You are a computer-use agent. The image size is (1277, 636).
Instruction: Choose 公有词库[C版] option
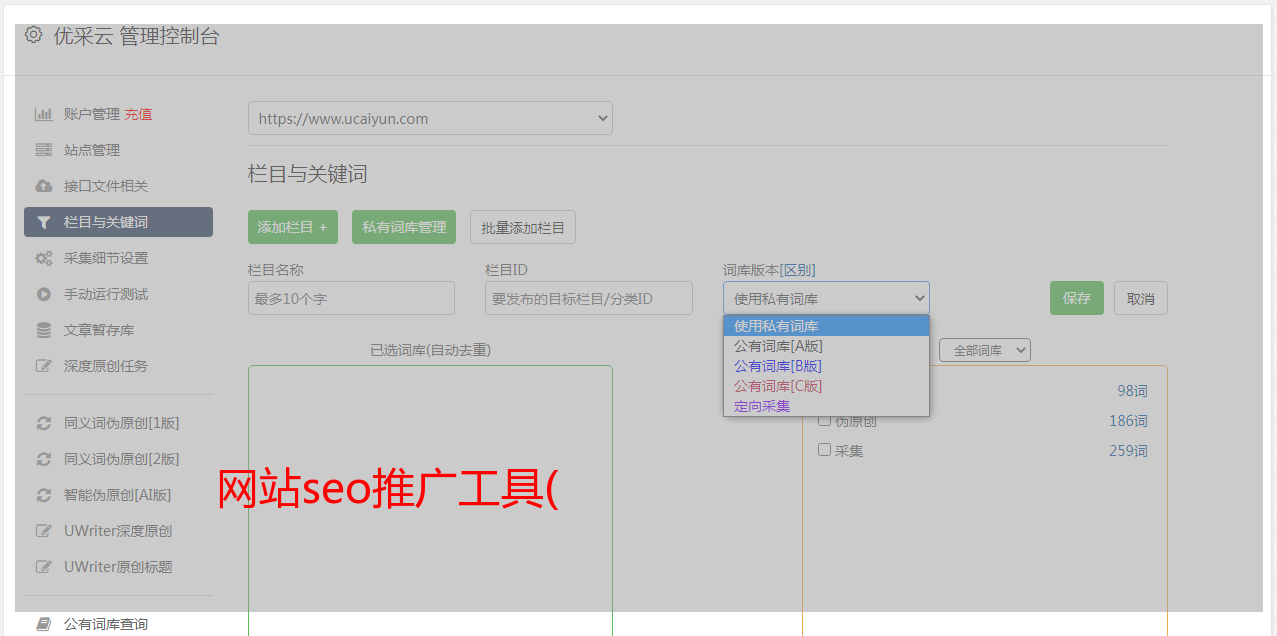pos(826,386)
